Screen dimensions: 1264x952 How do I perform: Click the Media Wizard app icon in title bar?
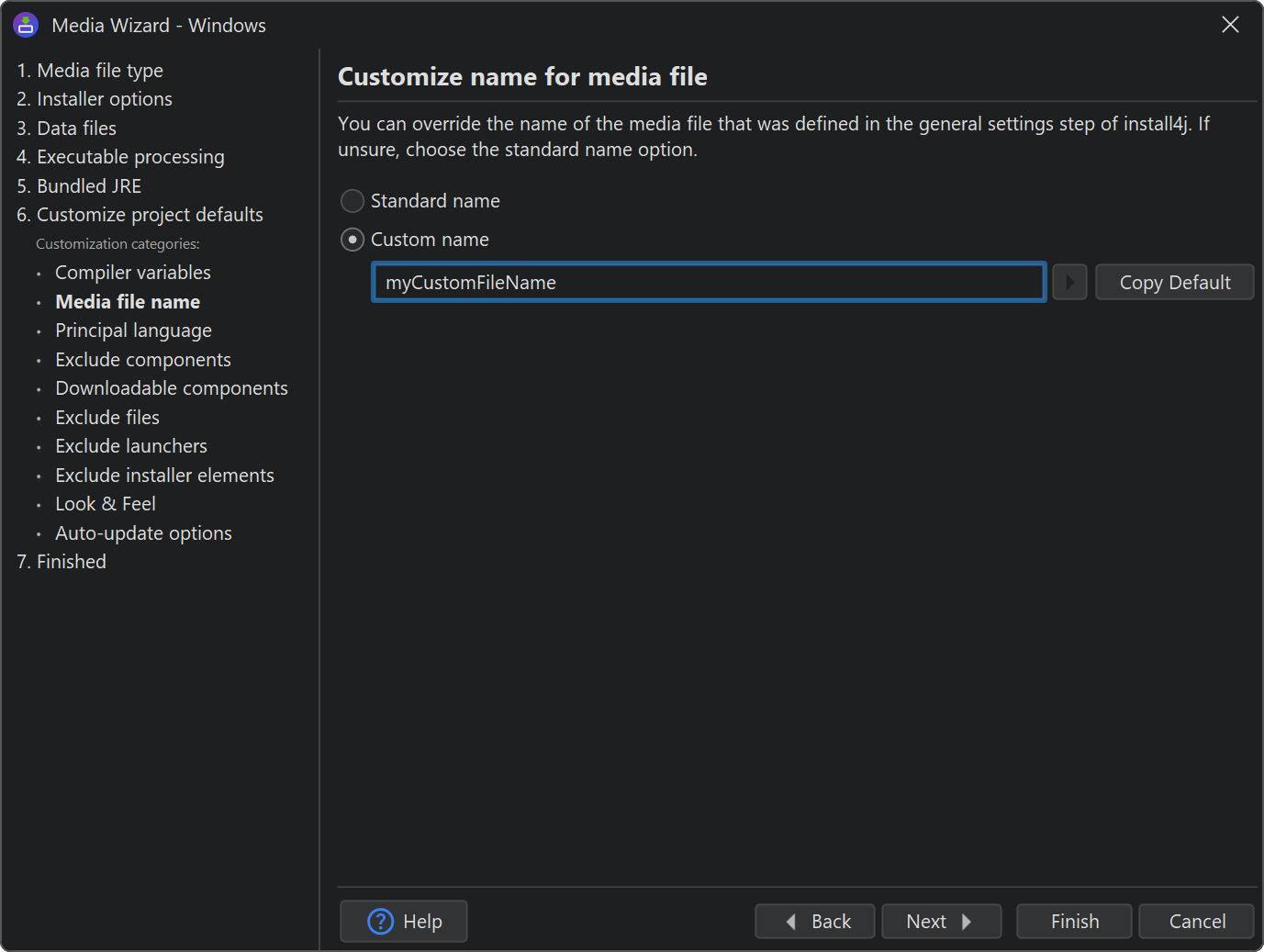26,25
